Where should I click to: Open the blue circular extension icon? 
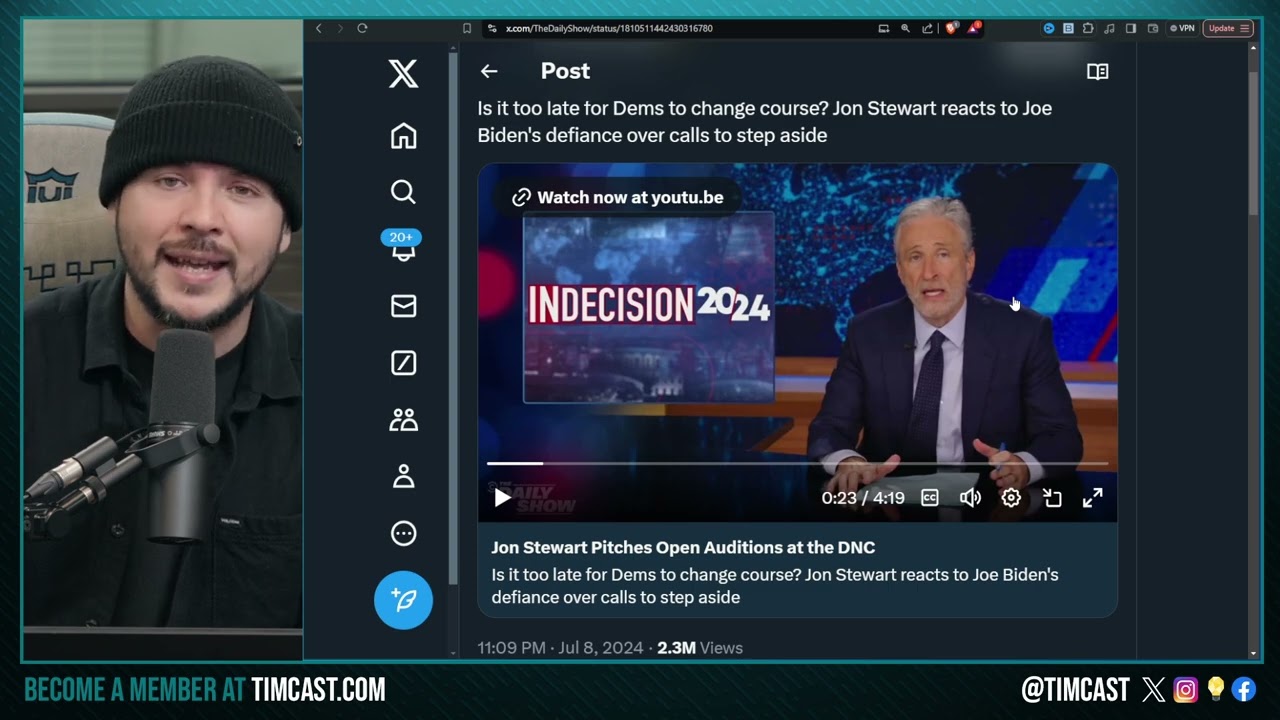click(1049, 28)
